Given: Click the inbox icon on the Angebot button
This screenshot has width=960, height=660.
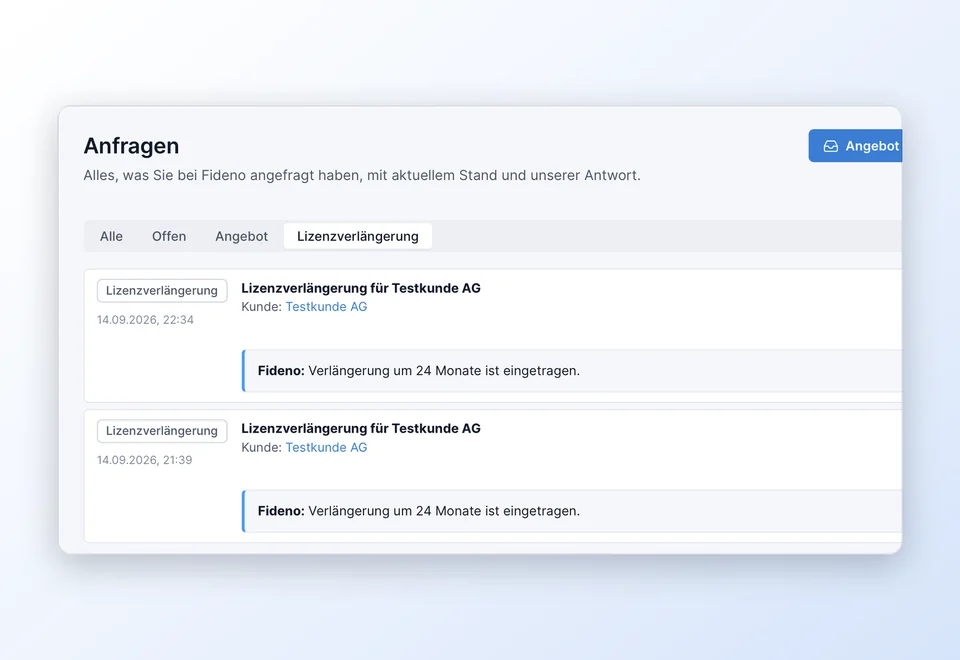Looking at the screenshot, I should (x=830, y=146).
